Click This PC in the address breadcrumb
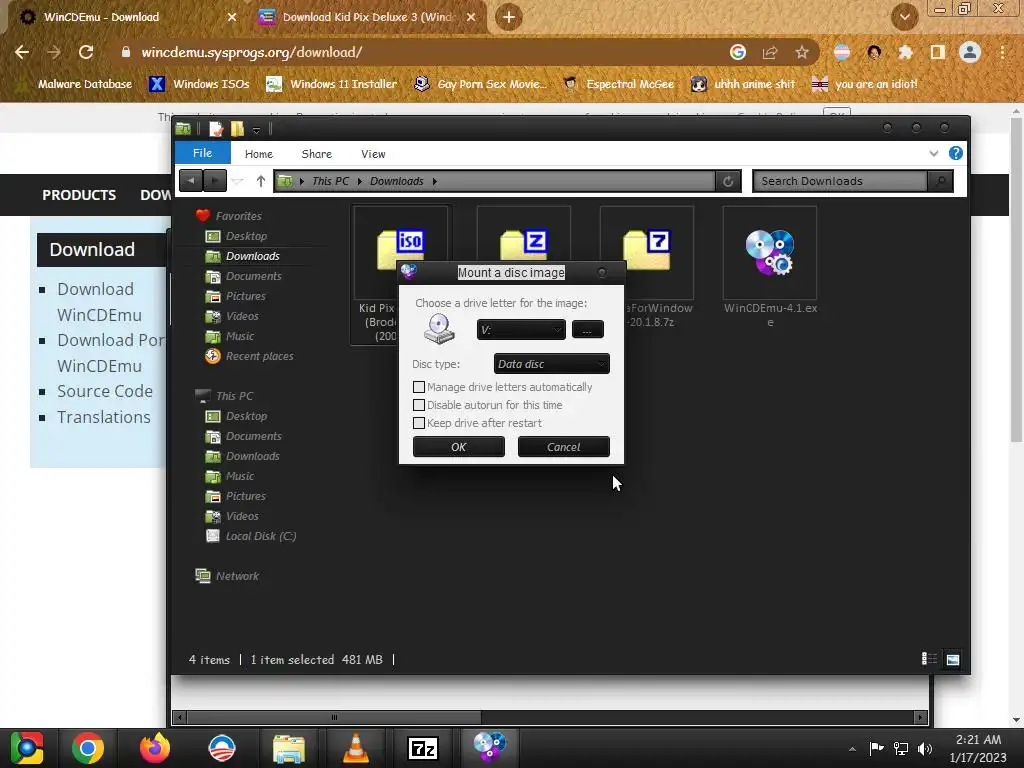 pos(330,181)
